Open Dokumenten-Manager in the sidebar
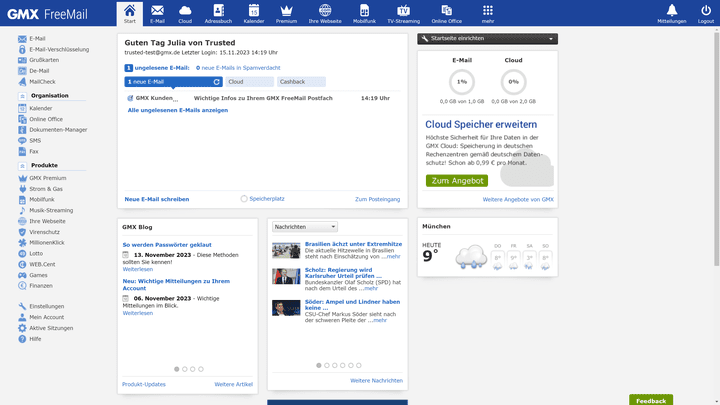720x405 pixels. pyautogui.click(x=53, y=130)
